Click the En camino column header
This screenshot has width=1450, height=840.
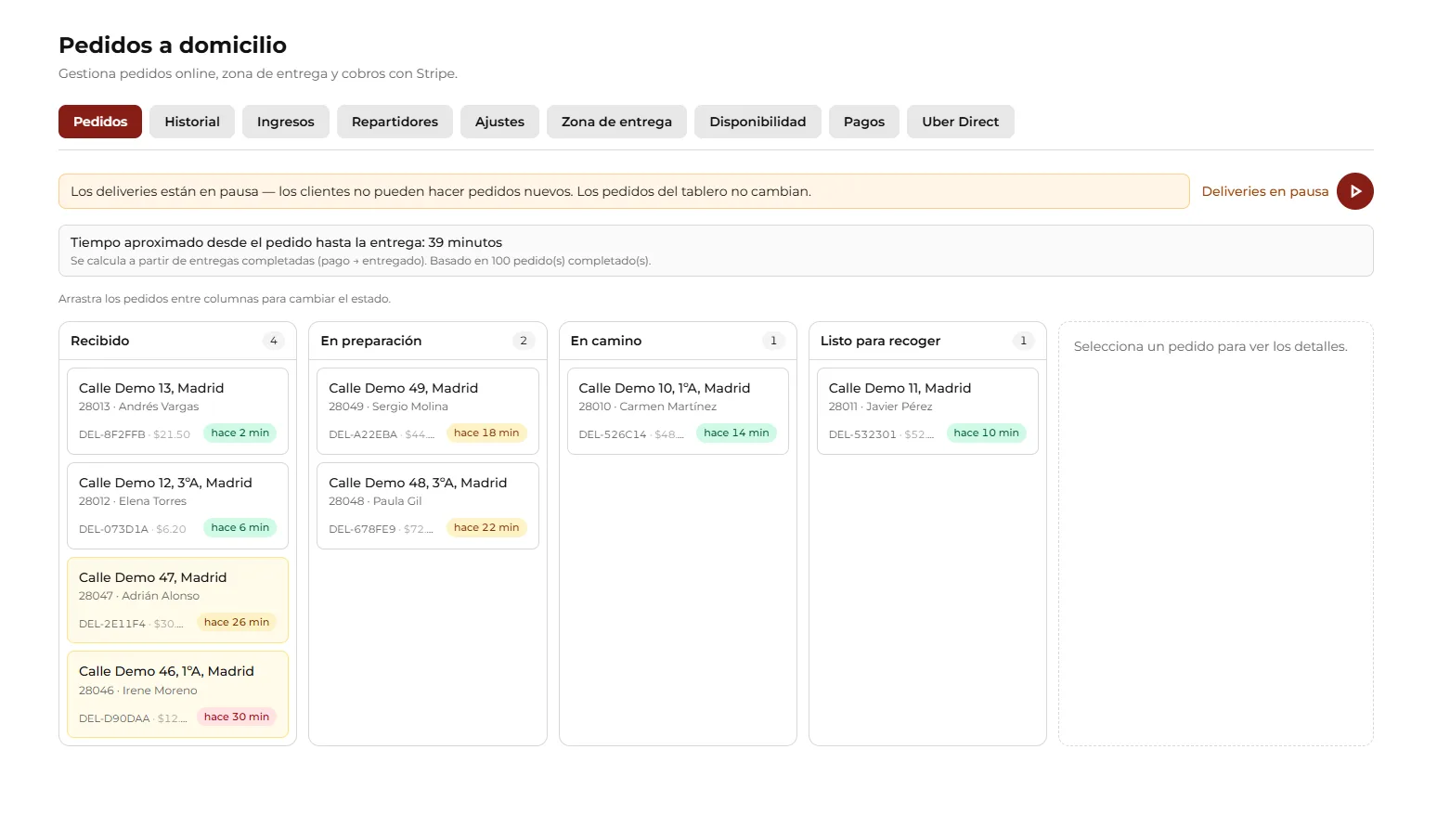[678, 341]
